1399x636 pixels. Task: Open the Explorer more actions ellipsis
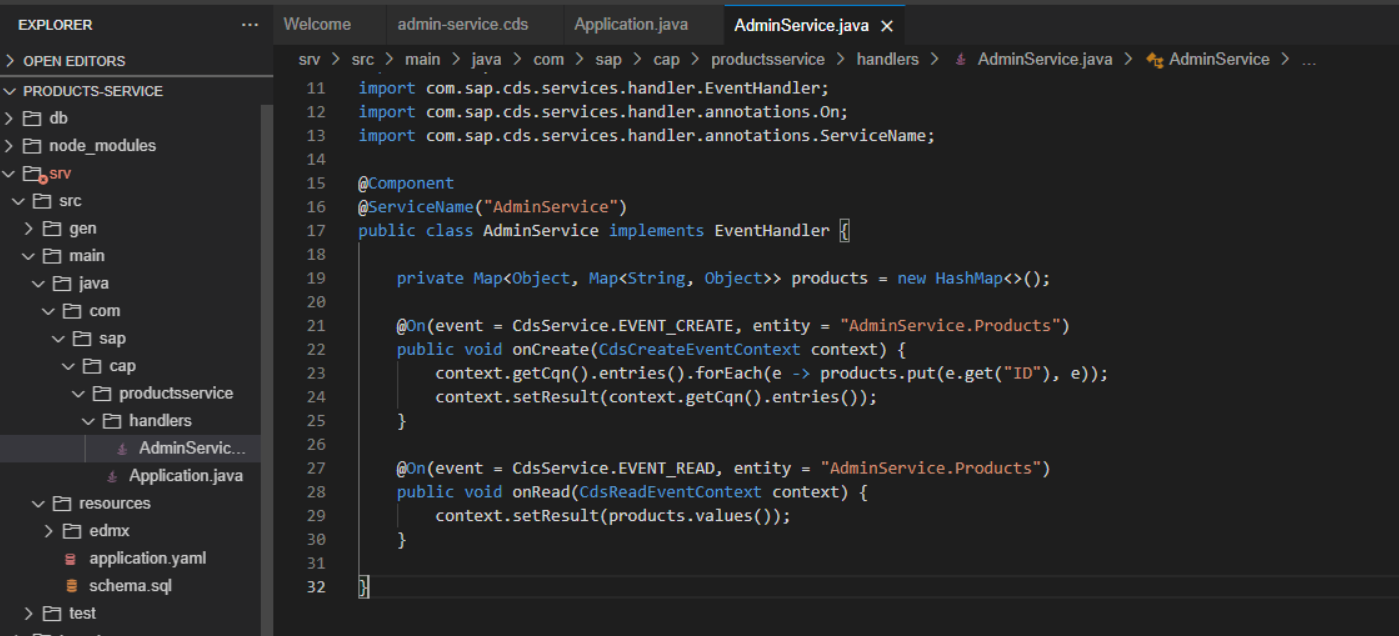(x=249, y=24)
